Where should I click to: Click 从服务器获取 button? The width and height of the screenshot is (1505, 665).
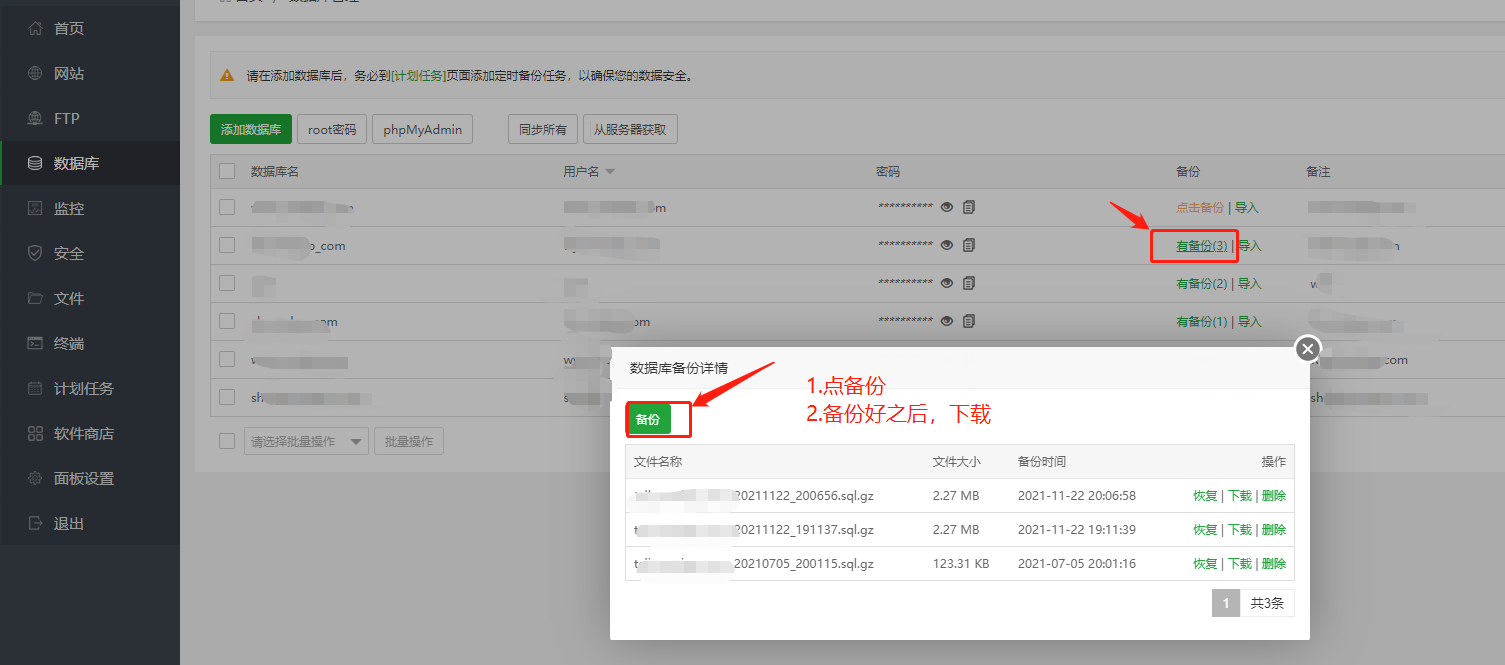[630, 129]
